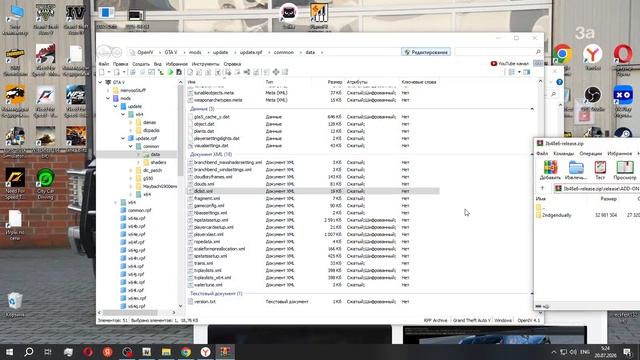Open dropdown arrow beside first new-file icon

click(109, 72)
